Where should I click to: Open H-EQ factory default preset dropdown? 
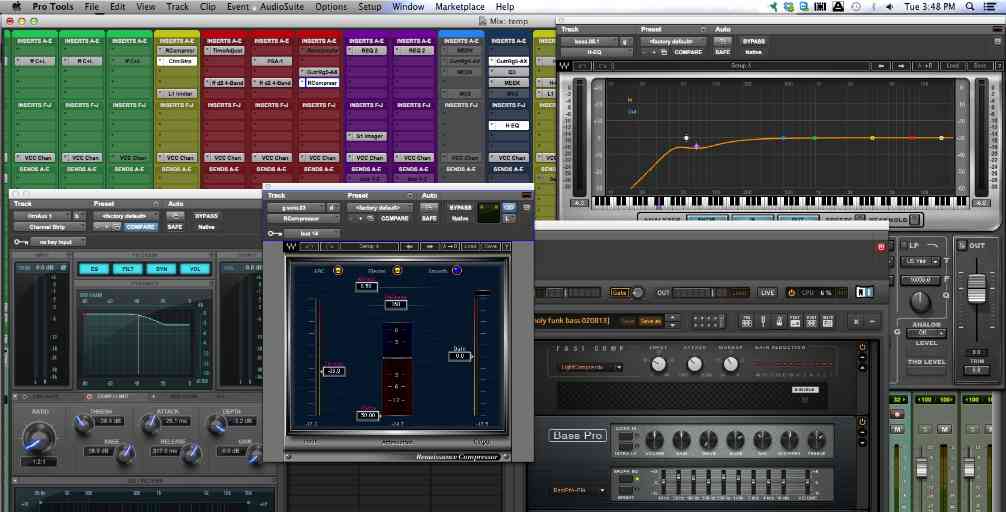tap(674, 41)
